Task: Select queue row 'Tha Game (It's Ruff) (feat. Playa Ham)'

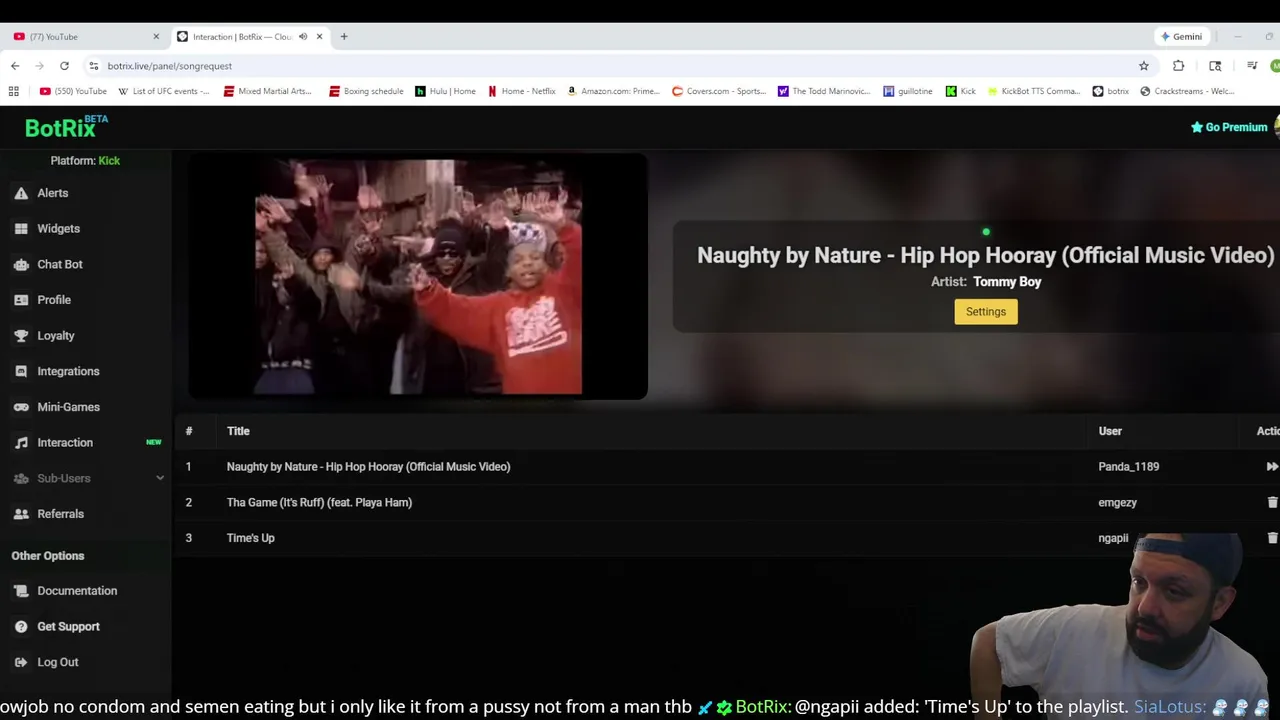Action: pyautogui.click(x=728, y=502)
